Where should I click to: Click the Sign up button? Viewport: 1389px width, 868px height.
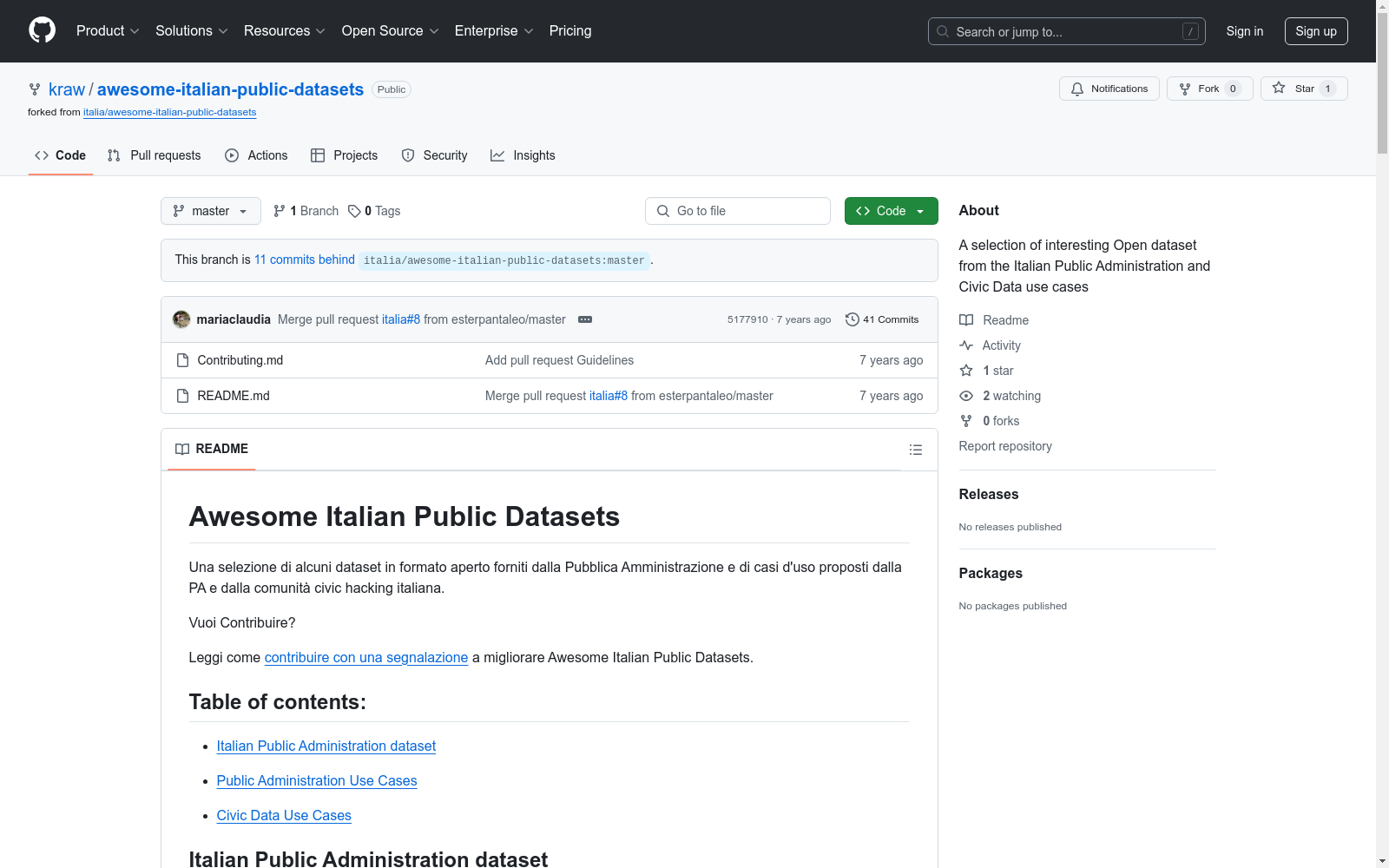click(x=1316, y=31)
